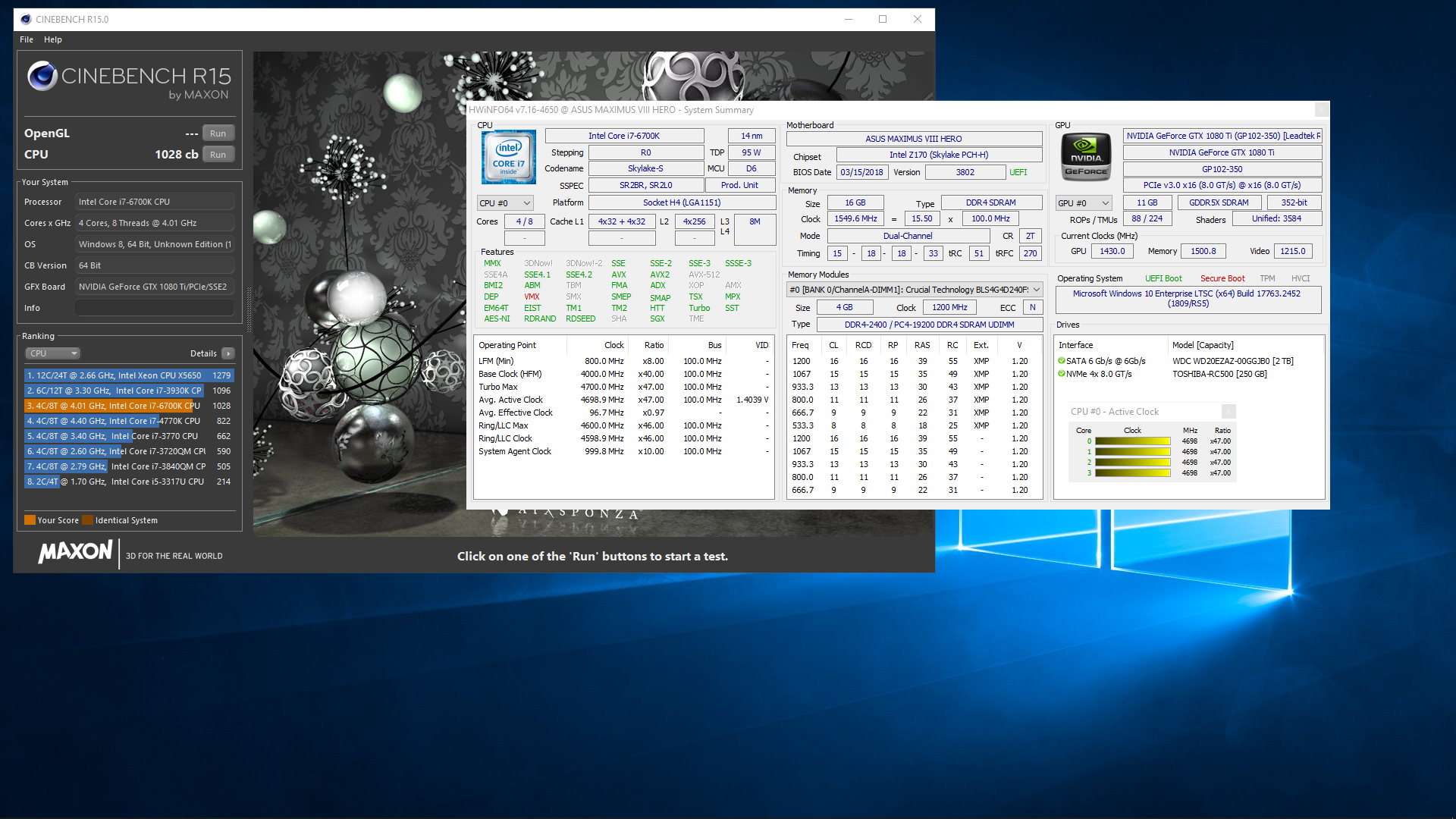This screenshot has width=1456, height=819.
Task: Close the CPU #0 Active Clock panel
Action: tap(1228, 412)
